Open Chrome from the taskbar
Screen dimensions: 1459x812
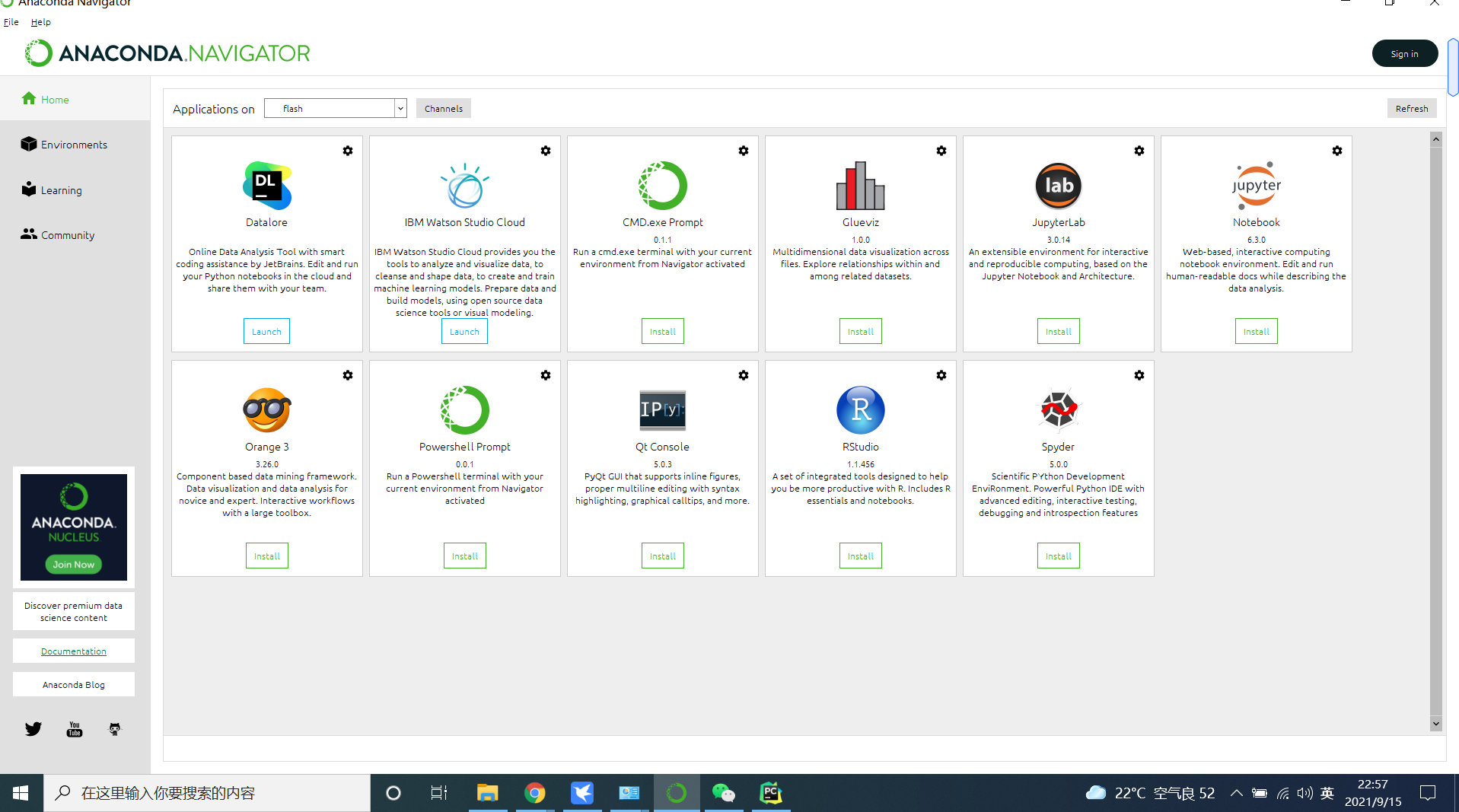[x=535, y=793]
